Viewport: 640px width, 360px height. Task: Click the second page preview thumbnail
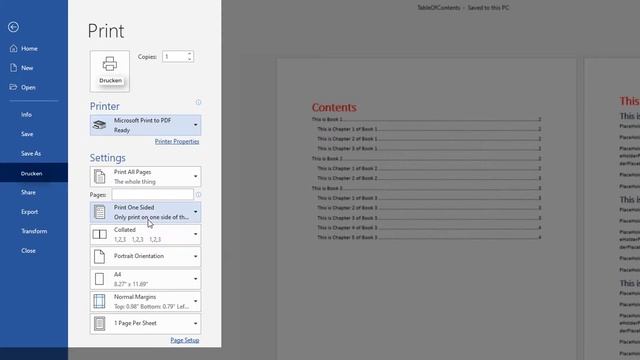pyautogui.click(x=612, y=209)
